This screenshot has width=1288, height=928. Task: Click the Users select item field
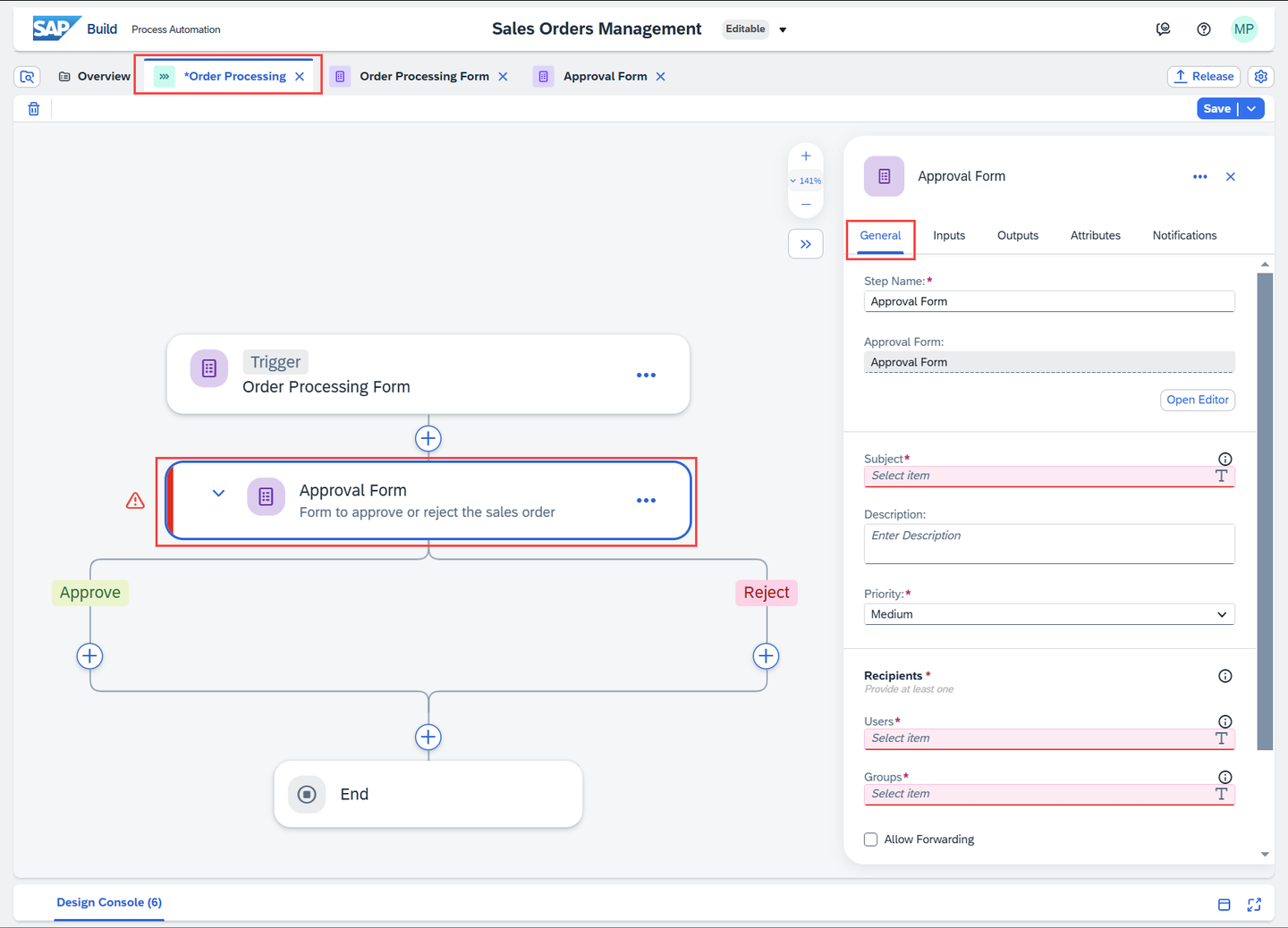point(1049,739)
